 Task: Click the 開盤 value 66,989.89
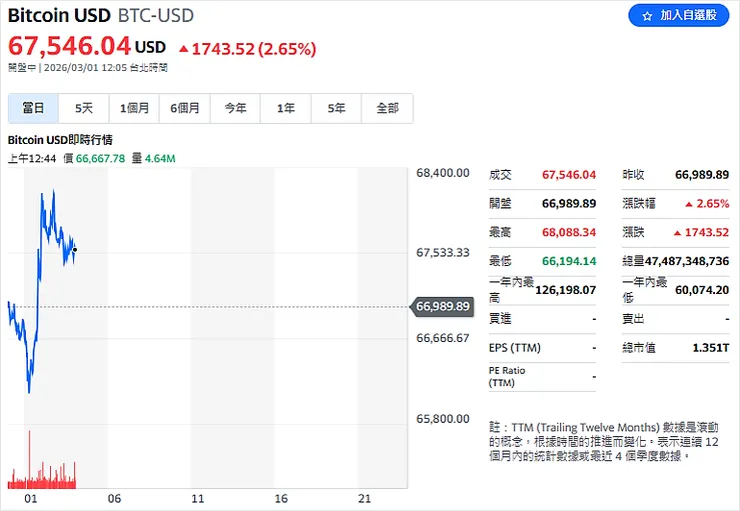569,204
